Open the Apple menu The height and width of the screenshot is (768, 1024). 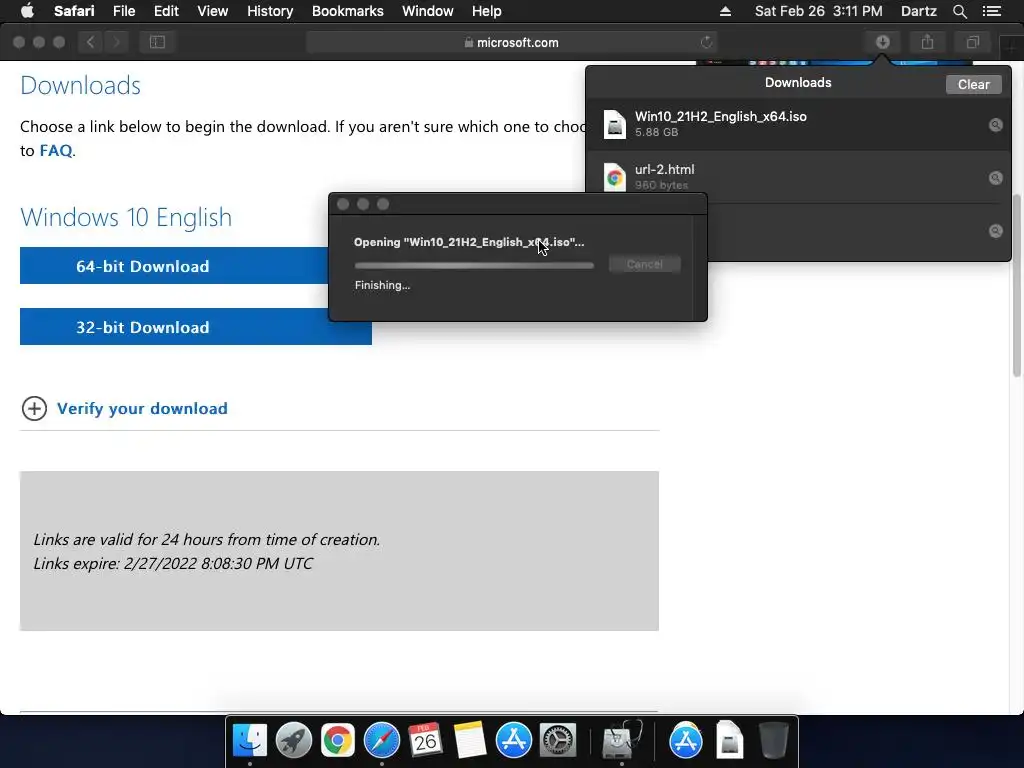[x=27, y=11]
